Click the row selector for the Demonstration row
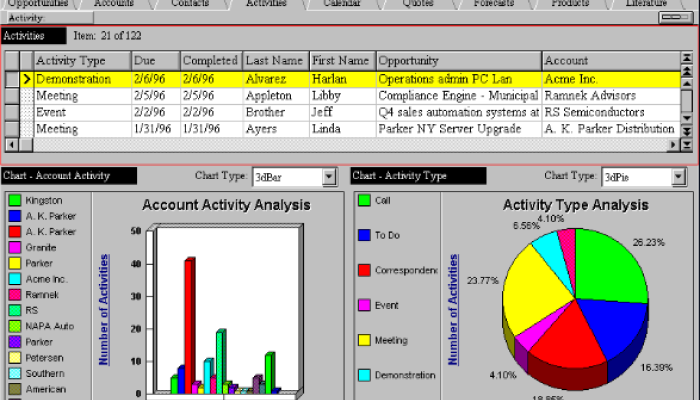The image size is (700, 400). coord(12,79)
